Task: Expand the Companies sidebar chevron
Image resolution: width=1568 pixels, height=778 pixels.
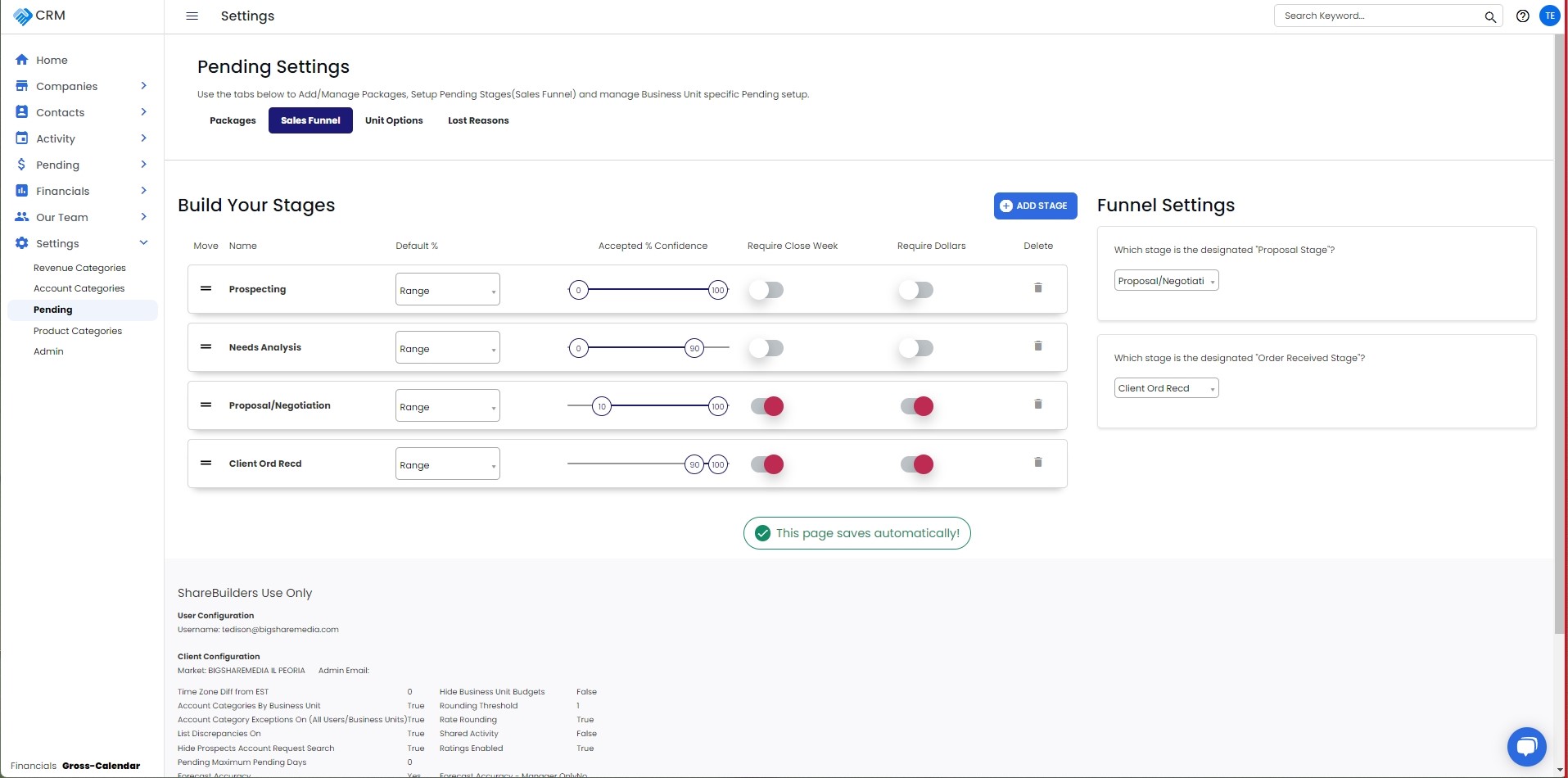Action: (x=143, y=86)
